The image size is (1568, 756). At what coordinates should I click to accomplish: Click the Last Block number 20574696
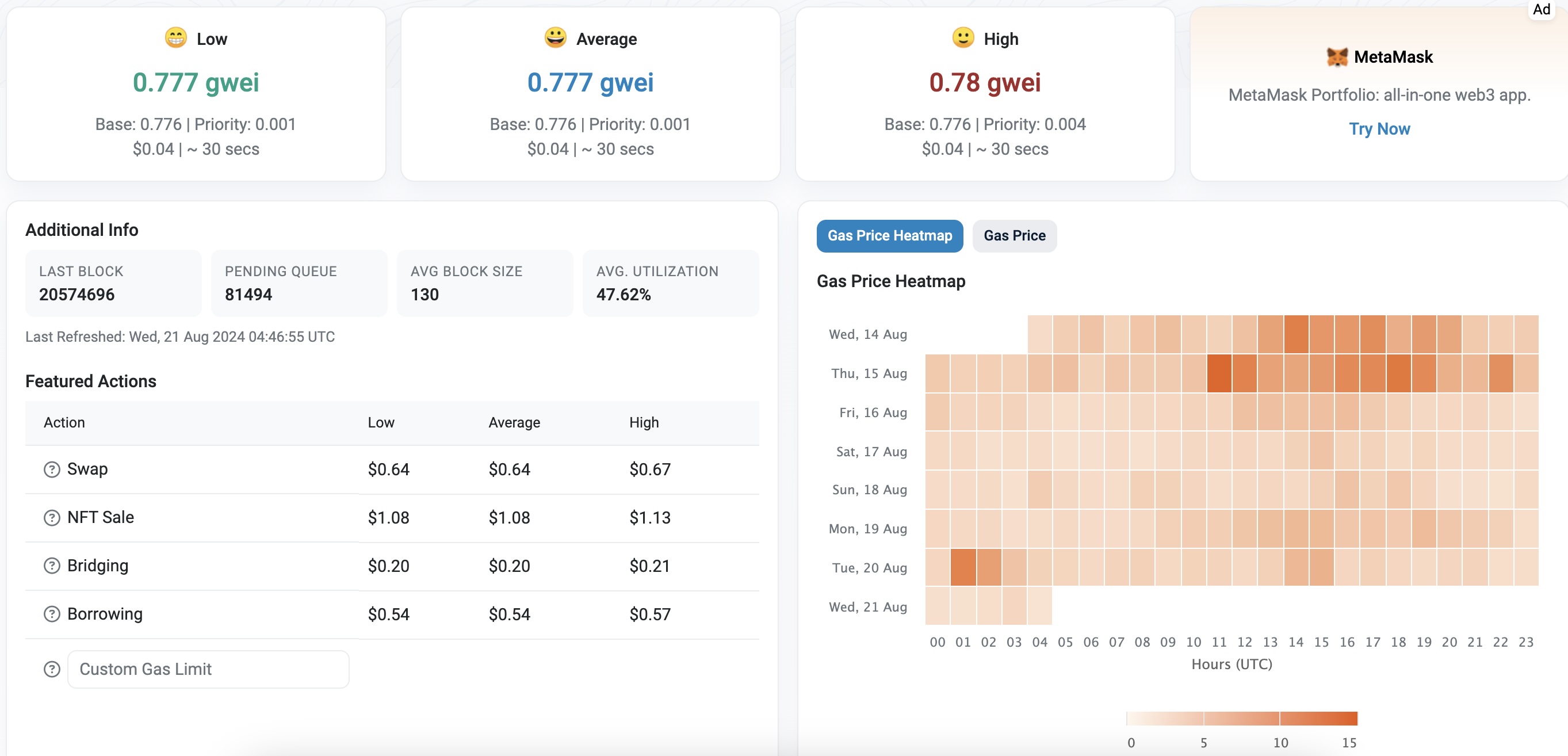[77, 295]
